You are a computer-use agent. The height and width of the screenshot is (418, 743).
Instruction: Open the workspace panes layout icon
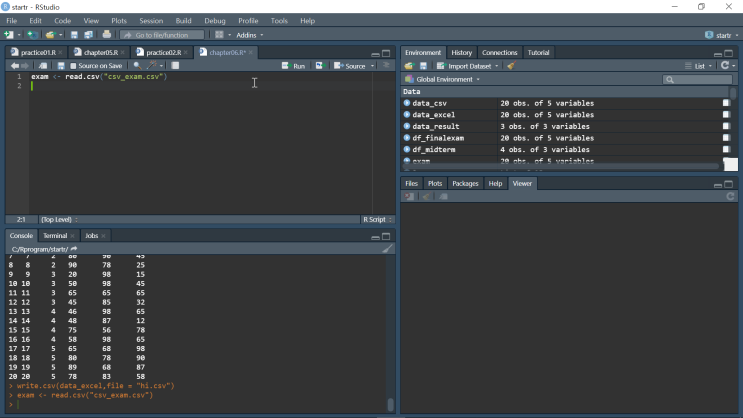(219, 35)
